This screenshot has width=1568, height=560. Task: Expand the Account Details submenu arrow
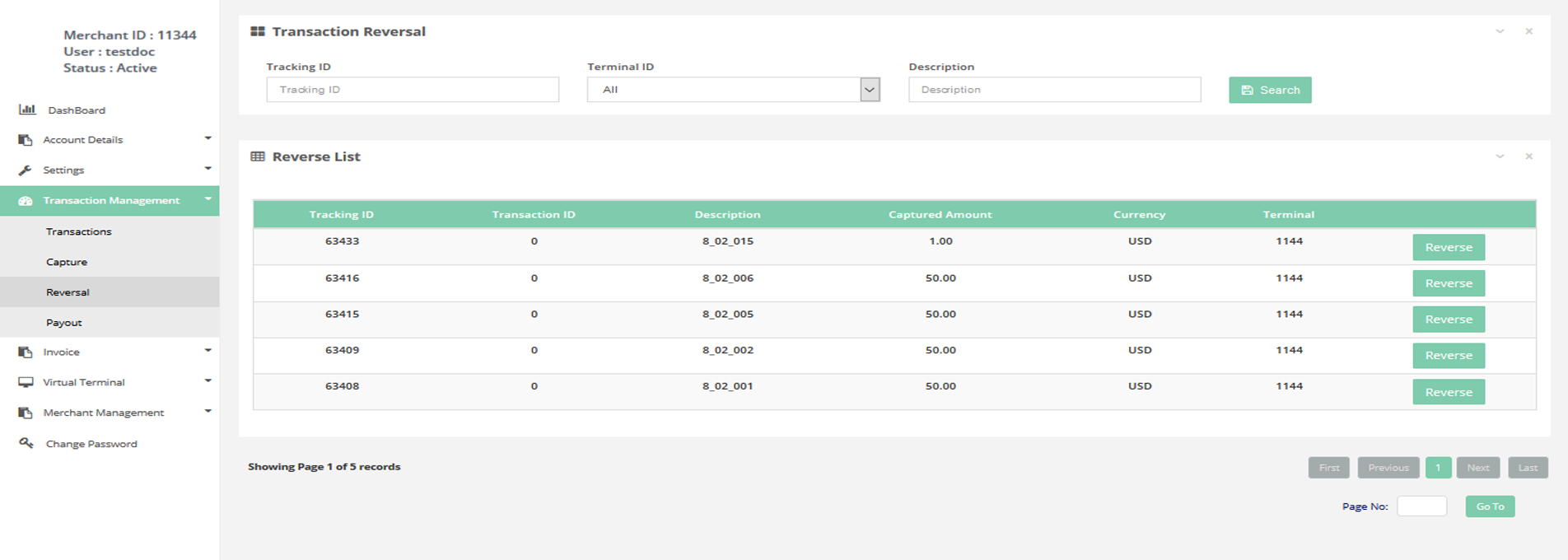click(x=208, y=138)
